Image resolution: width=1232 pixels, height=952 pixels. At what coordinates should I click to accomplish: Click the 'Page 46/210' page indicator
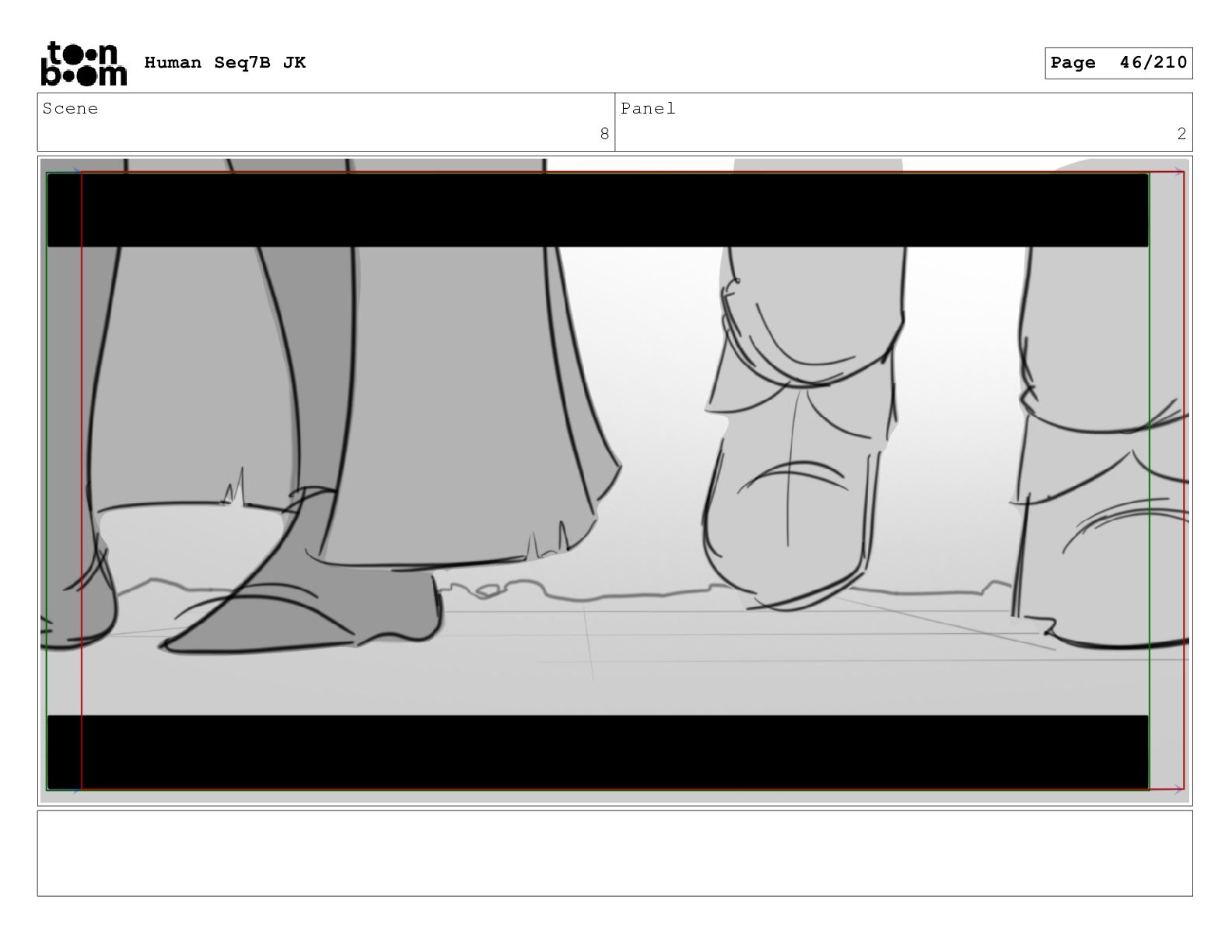click(x=1118, y=63)
